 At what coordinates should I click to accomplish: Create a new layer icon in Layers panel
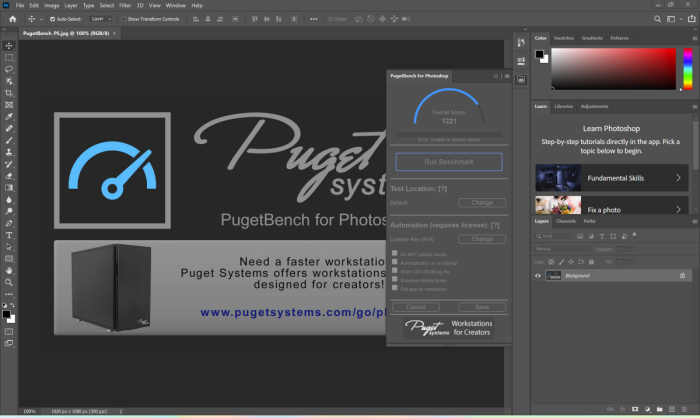click(x=672, y=409)
